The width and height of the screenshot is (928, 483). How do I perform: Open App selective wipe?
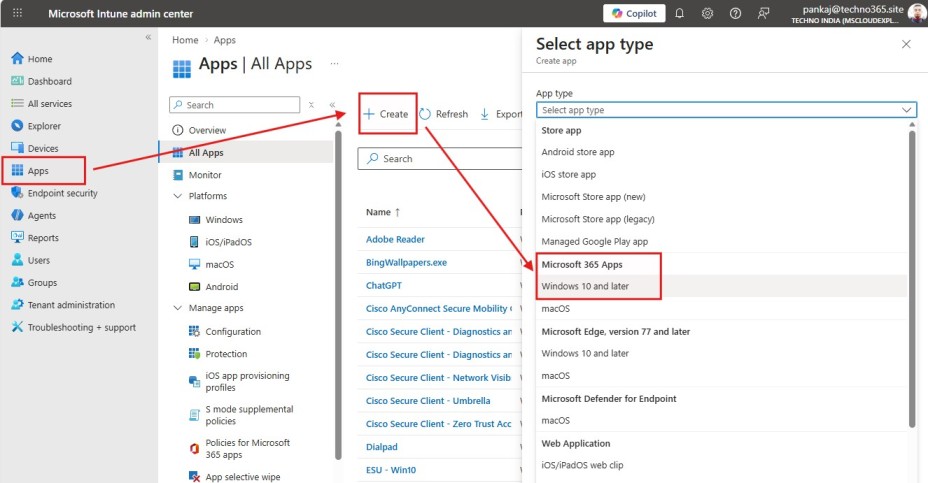(x=234, y=476)
